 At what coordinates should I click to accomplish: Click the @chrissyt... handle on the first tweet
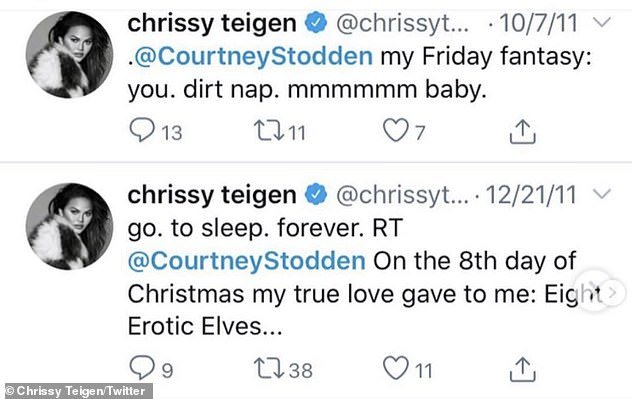(402, 24)
